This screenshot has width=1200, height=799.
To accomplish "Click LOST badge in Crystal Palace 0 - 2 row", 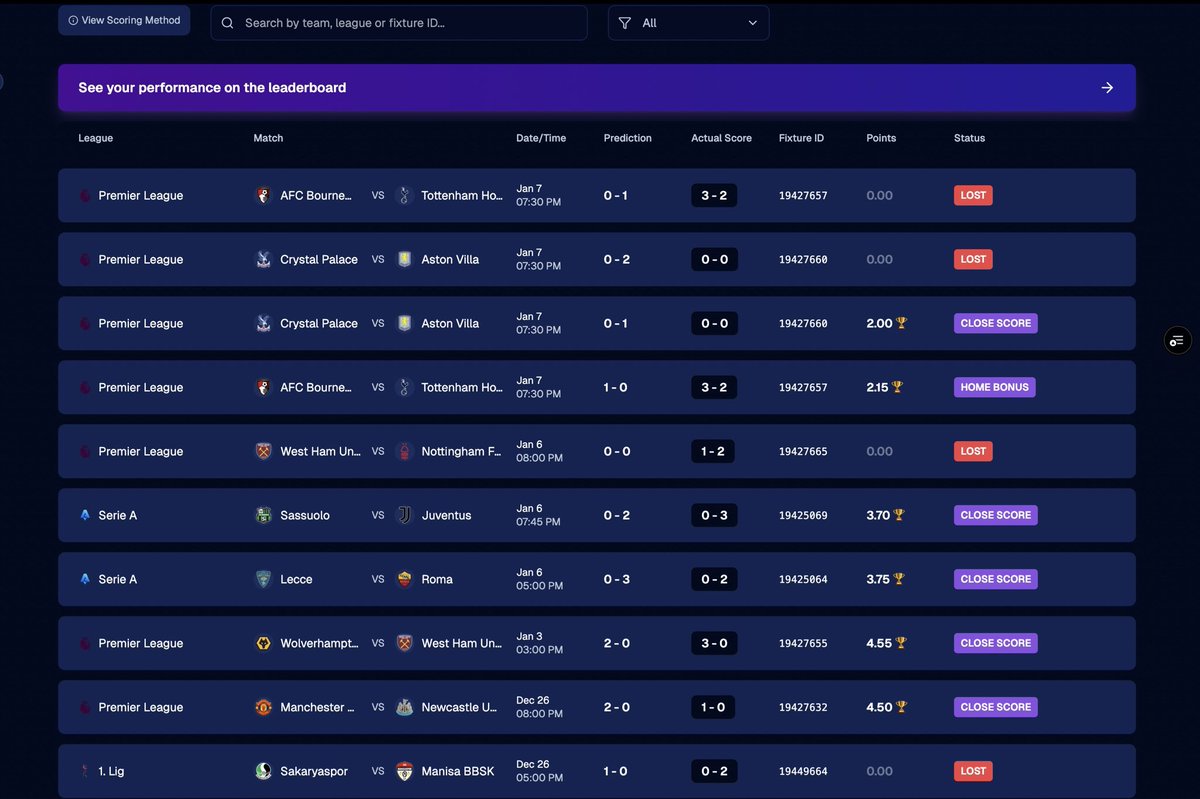I will pos(973,259).
